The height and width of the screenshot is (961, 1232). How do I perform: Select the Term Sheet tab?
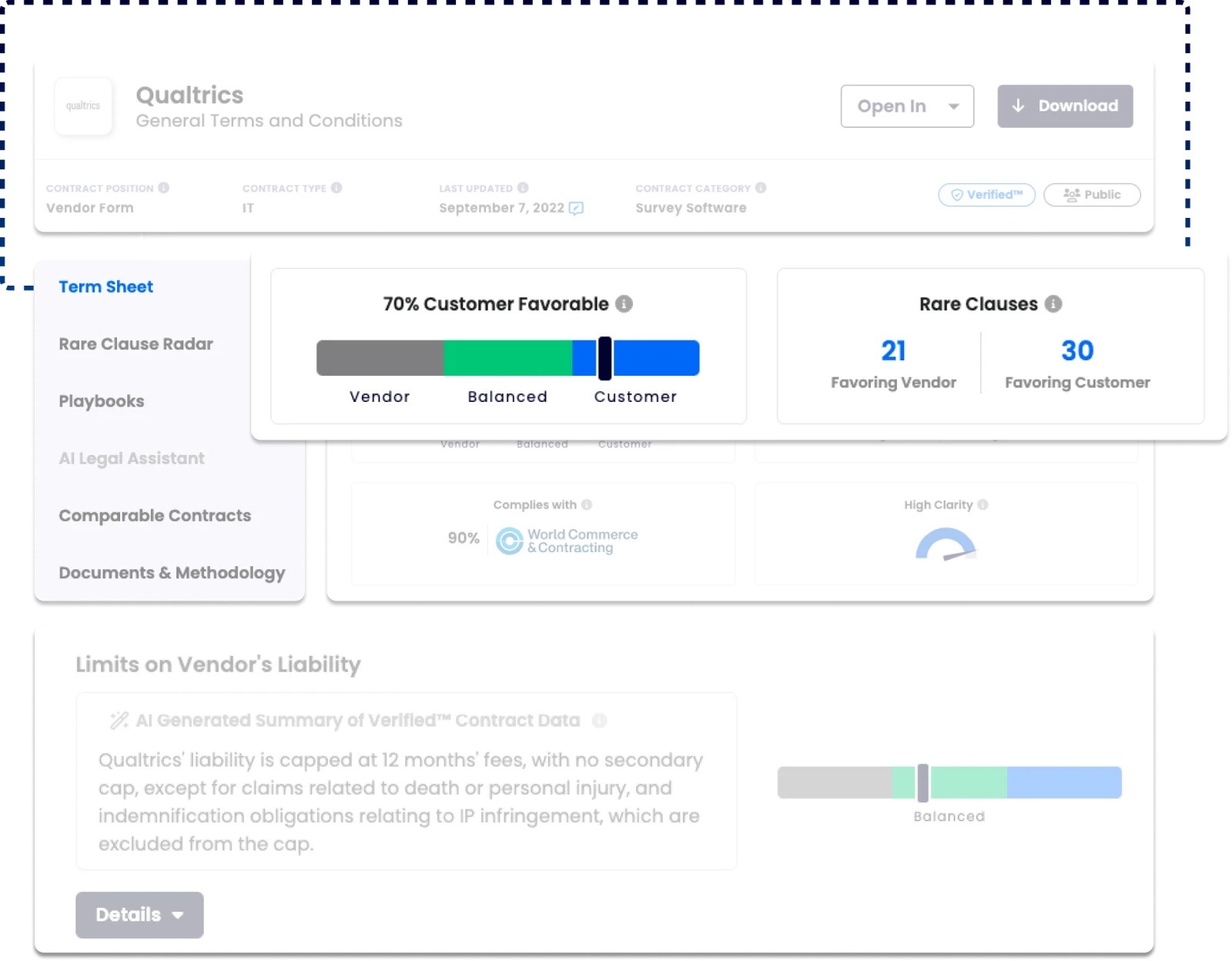point(106,286)
